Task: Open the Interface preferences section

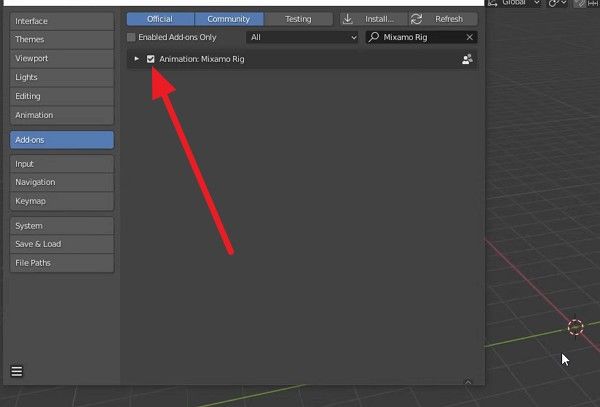Action: (62, 21)
